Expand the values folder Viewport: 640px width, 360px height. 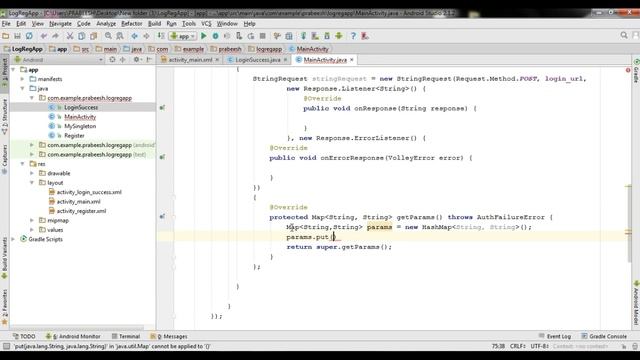click(x=32, y=230)
